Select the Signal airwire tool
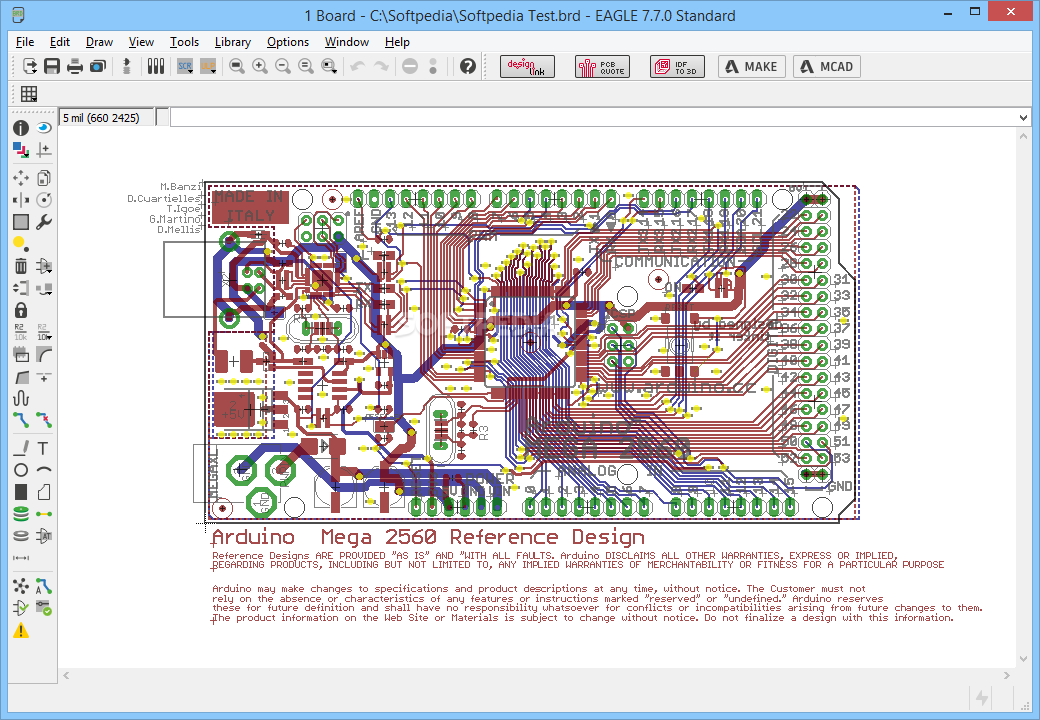The height and width of the screenshot is (720, 1040). (x=44, y=514)
